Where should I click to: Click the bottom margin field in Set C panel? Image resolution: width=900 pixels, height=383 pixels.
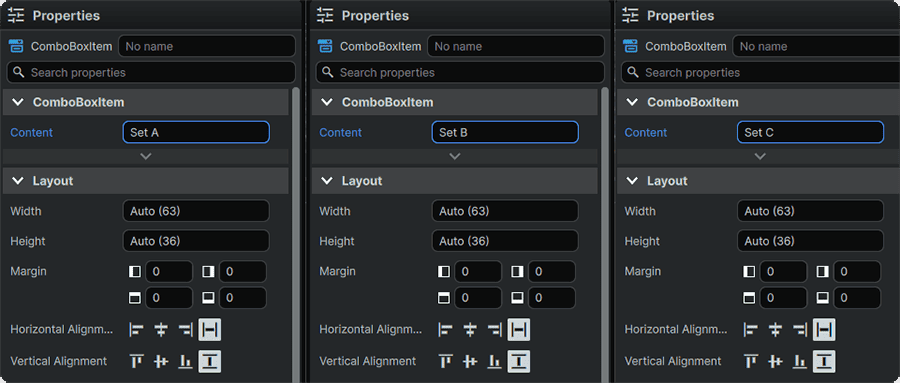pyautogui.click(x=856, y=297)
